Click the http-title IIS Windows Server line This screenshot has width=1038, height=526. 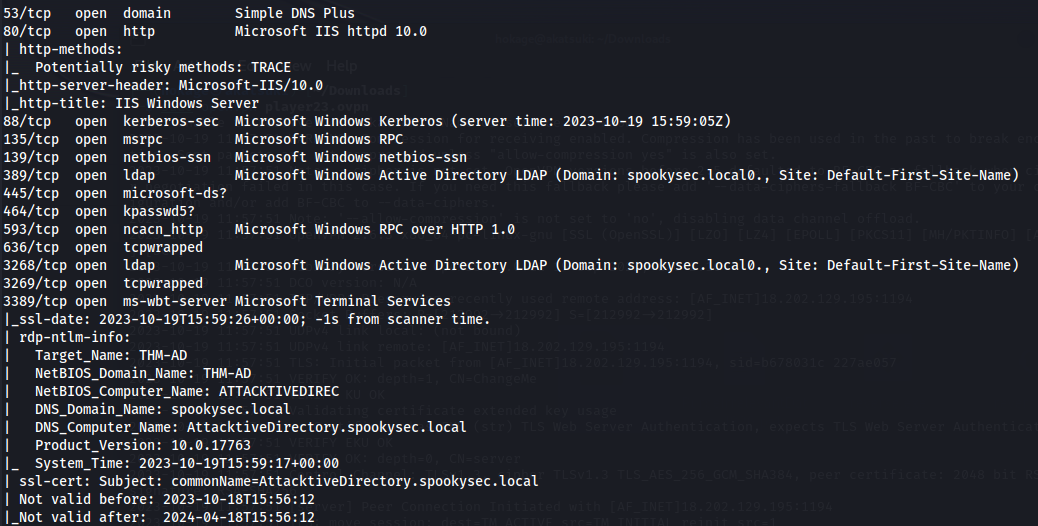coord(131,103)
